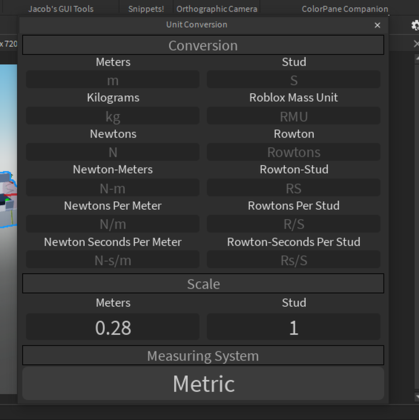The width and height of the screenshot is (419, 420).
Task: Click the Kilograms label
Action: [x=113, y=98]
